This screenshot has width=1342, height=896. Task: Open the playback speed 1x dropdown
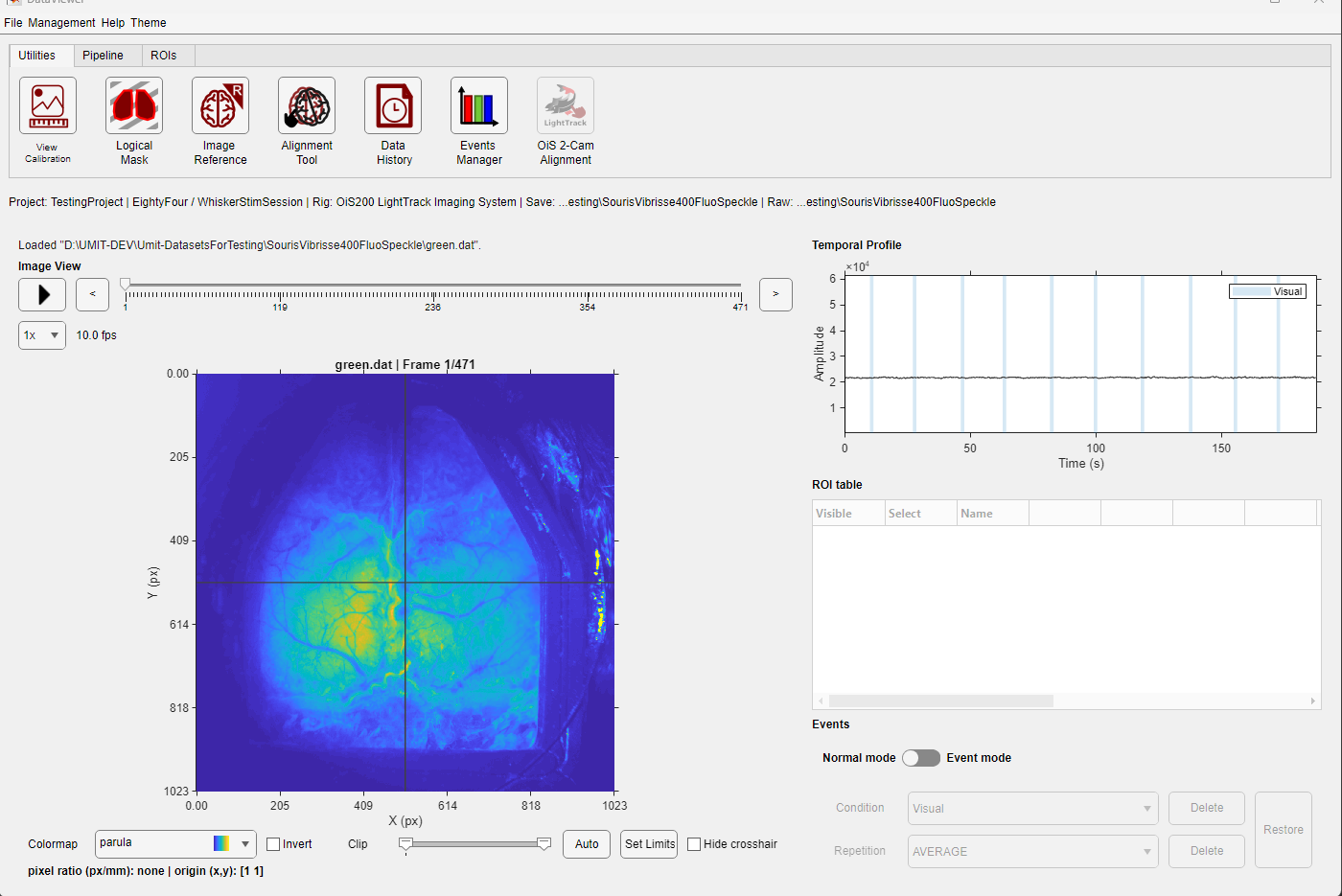coord(42,335)
